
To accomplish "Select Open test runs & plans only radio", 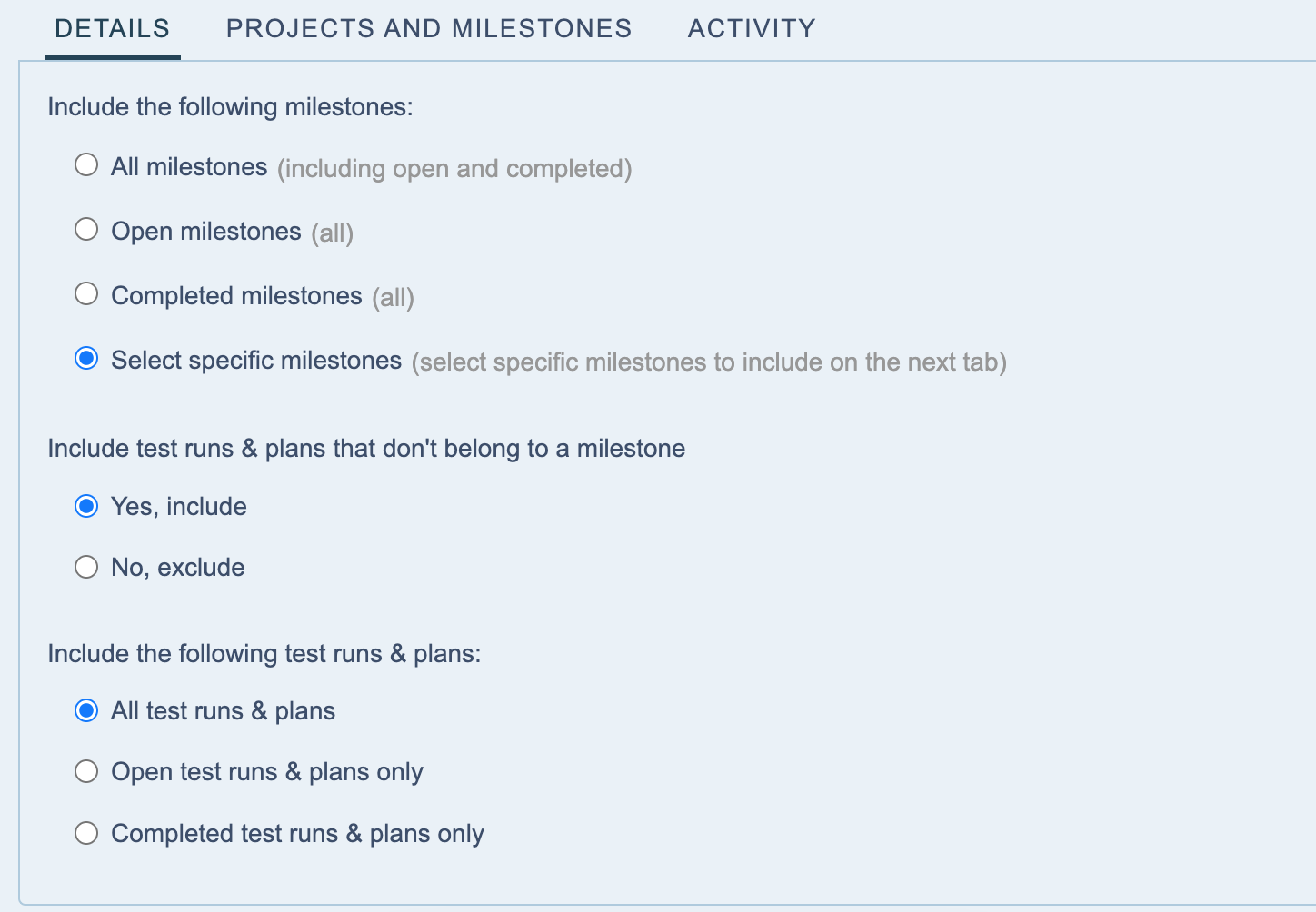I will tap(86, 772).
